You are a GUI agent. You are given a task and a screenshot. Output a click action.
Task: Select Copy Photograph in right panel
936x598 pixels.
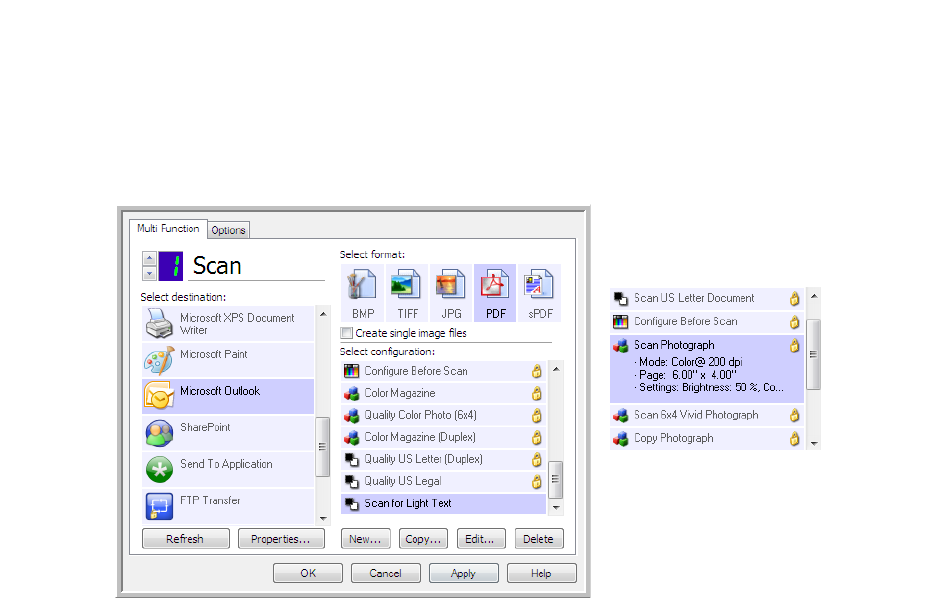707,439
